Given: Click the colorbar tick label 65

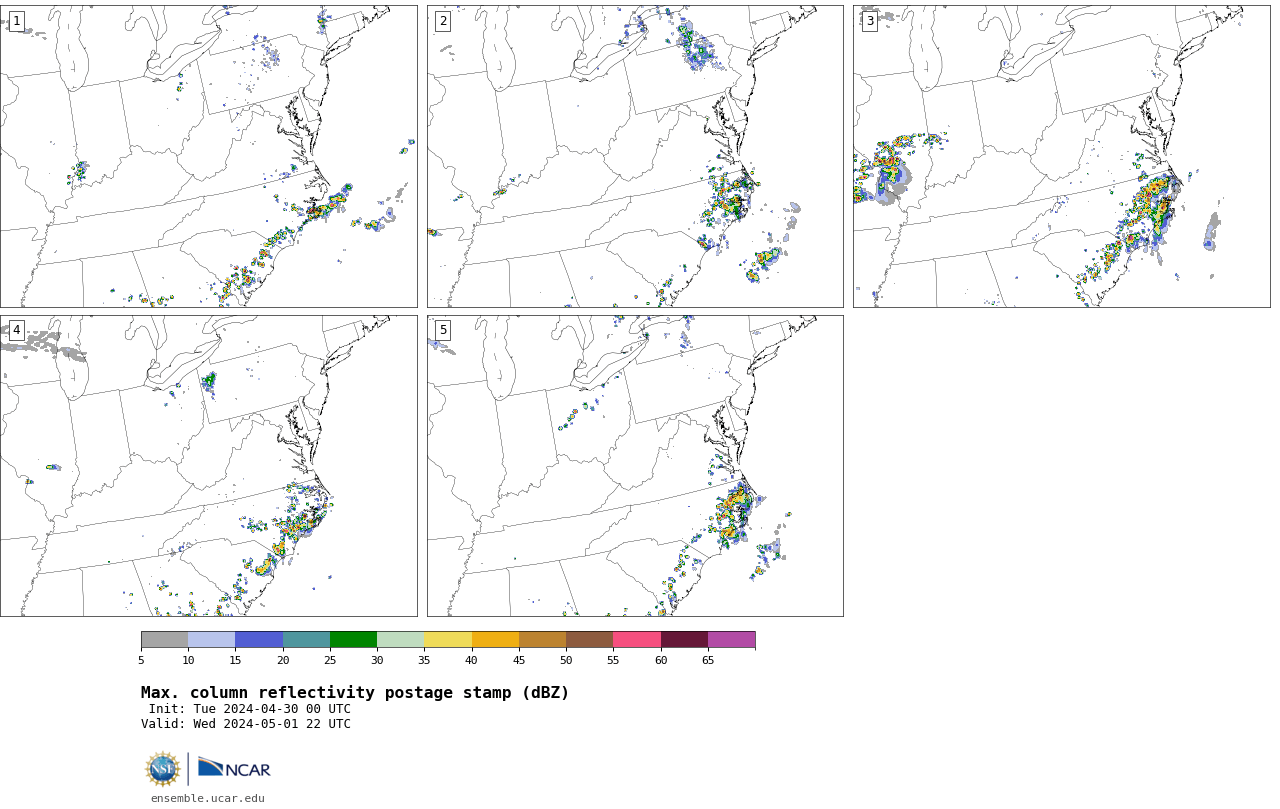Looking at the screenshot, I should click(x=708, y=660).
